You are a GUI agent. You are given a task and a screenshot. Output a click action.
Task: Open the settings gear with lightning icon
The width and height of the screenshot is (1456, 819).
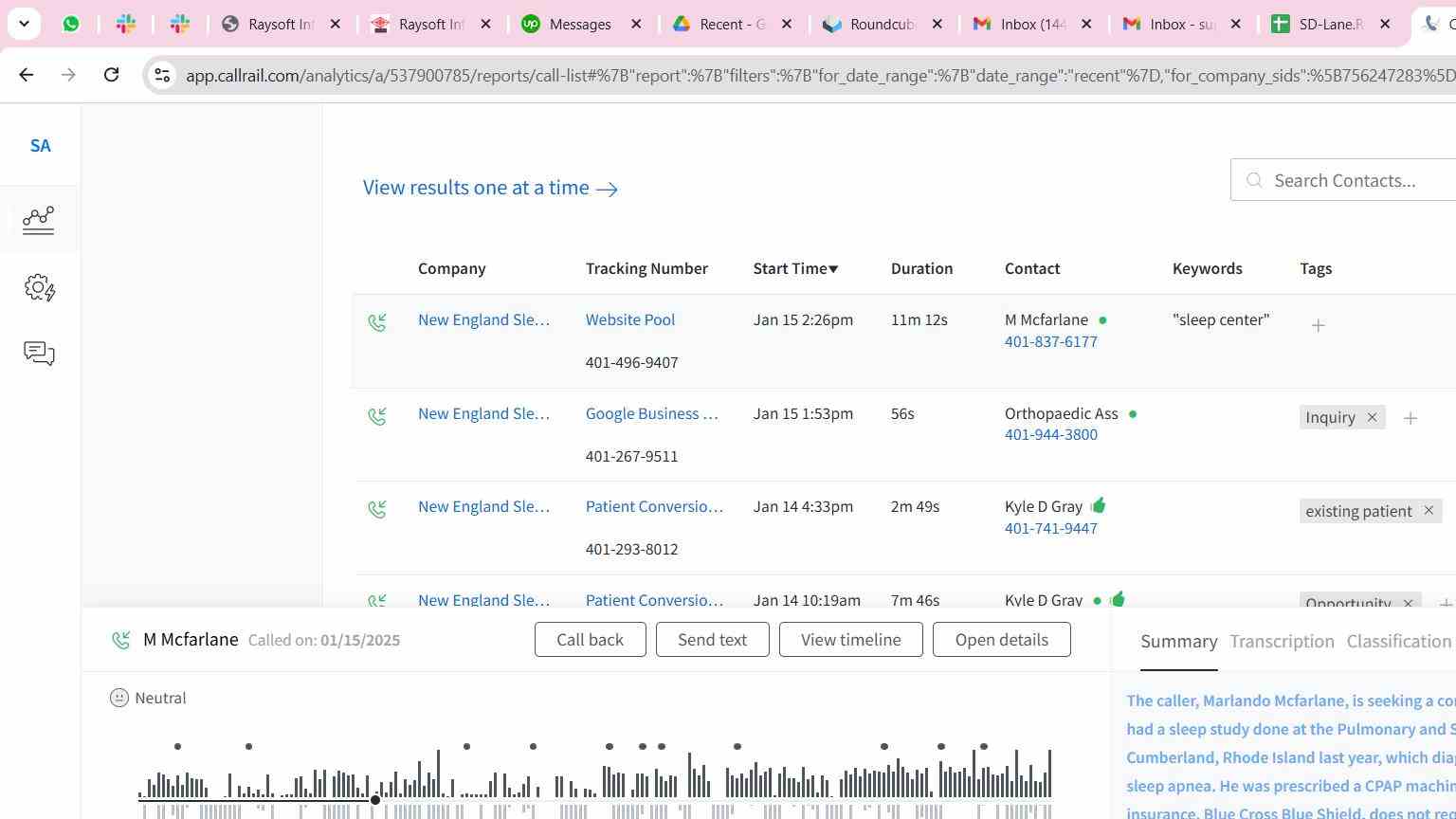[40, 288]
